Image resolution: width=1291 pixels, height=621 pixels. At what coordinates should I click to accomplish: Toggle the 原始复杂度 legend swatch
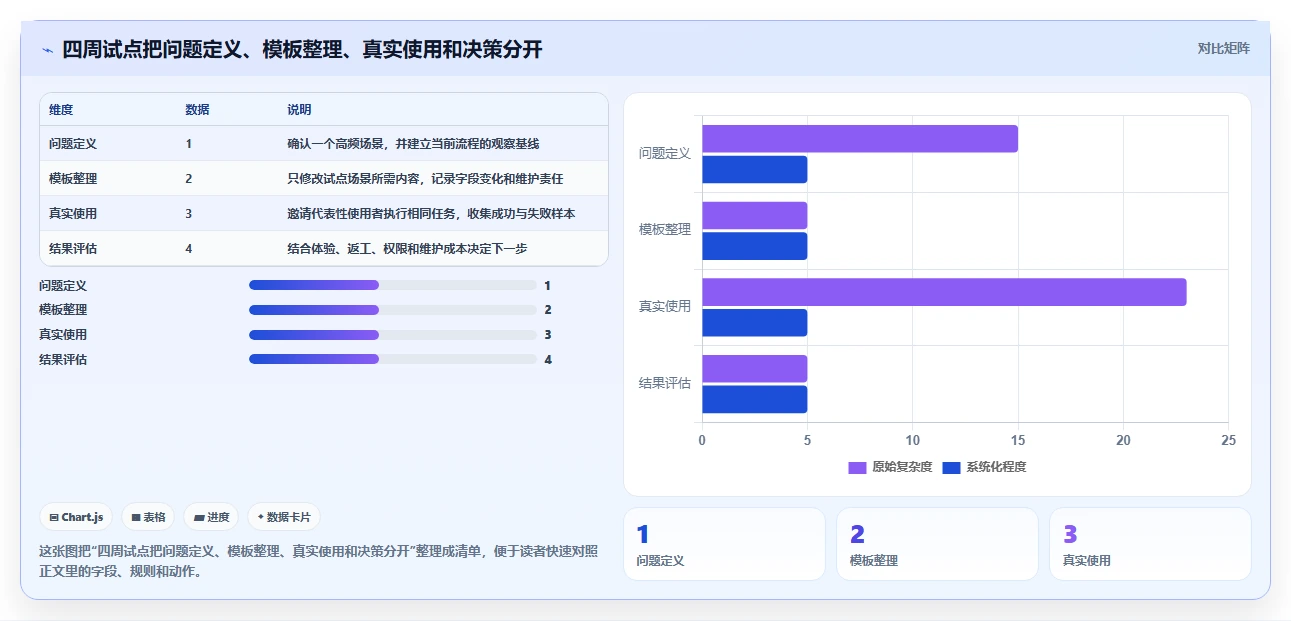(857, 467)
